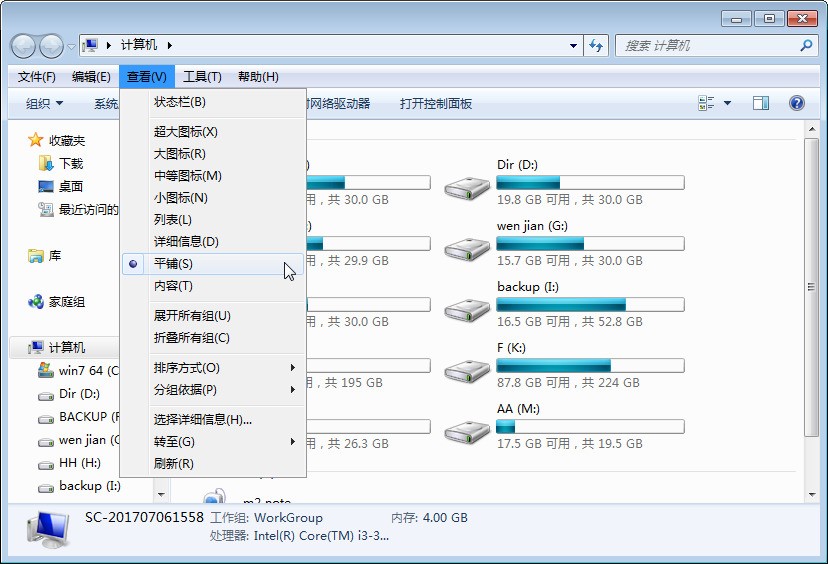
Task: Click the Downloads folder icon in sidebar
Action: point(46,163)
